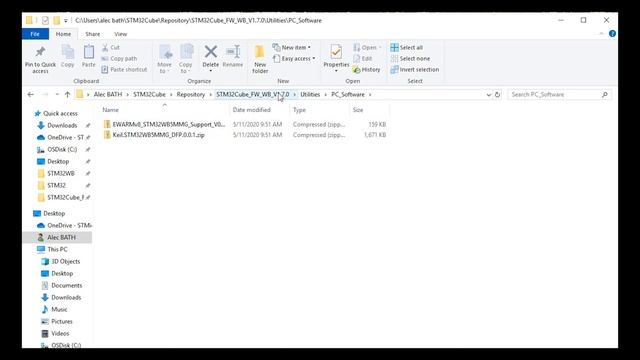Viewport: 640px width, 360px height.
Task: Open the address bar history dropdown
Action: (489, 95)
